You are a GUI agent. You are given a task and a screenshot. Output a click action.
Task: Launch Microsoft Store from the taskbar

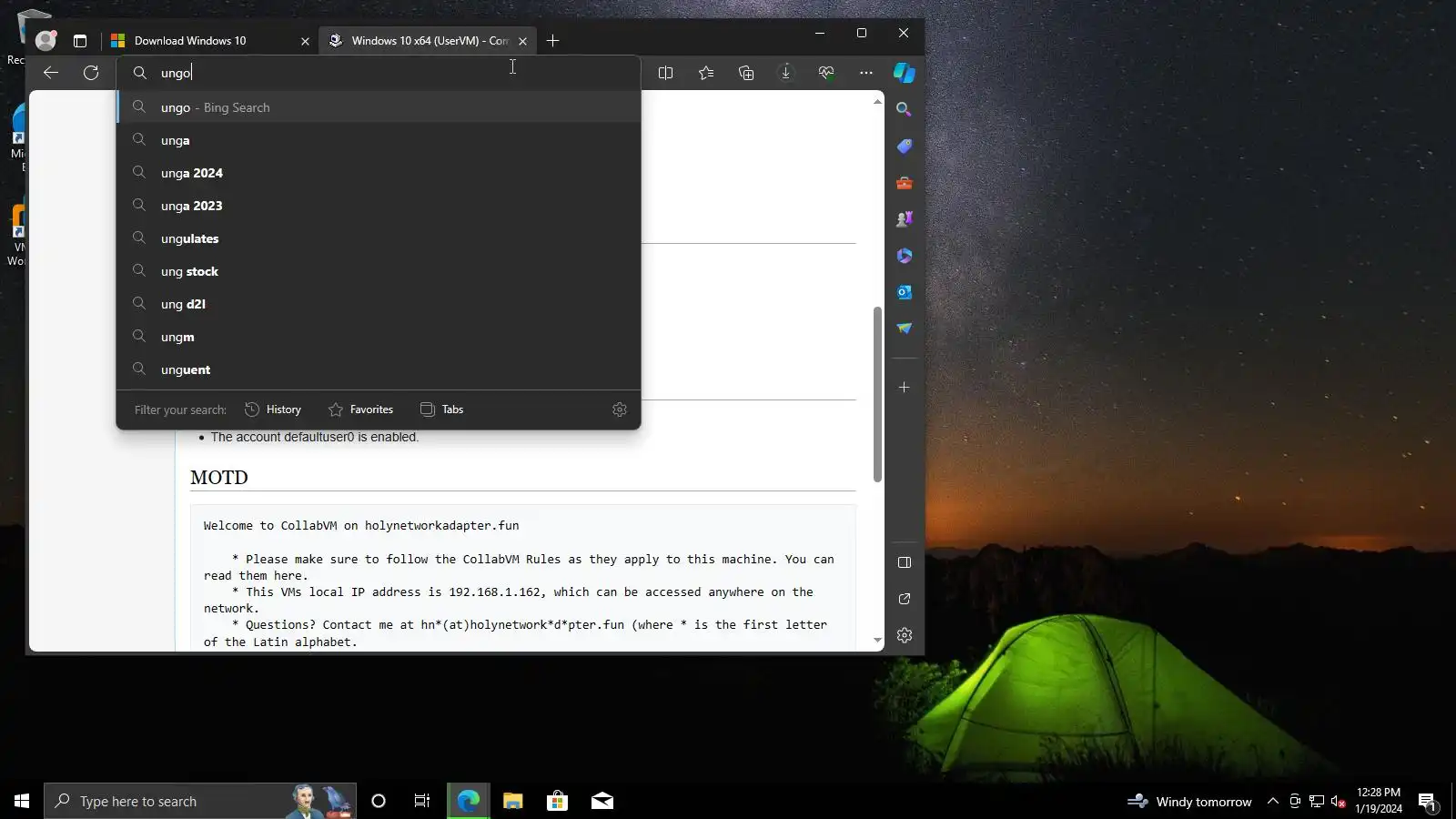[557, 801]
